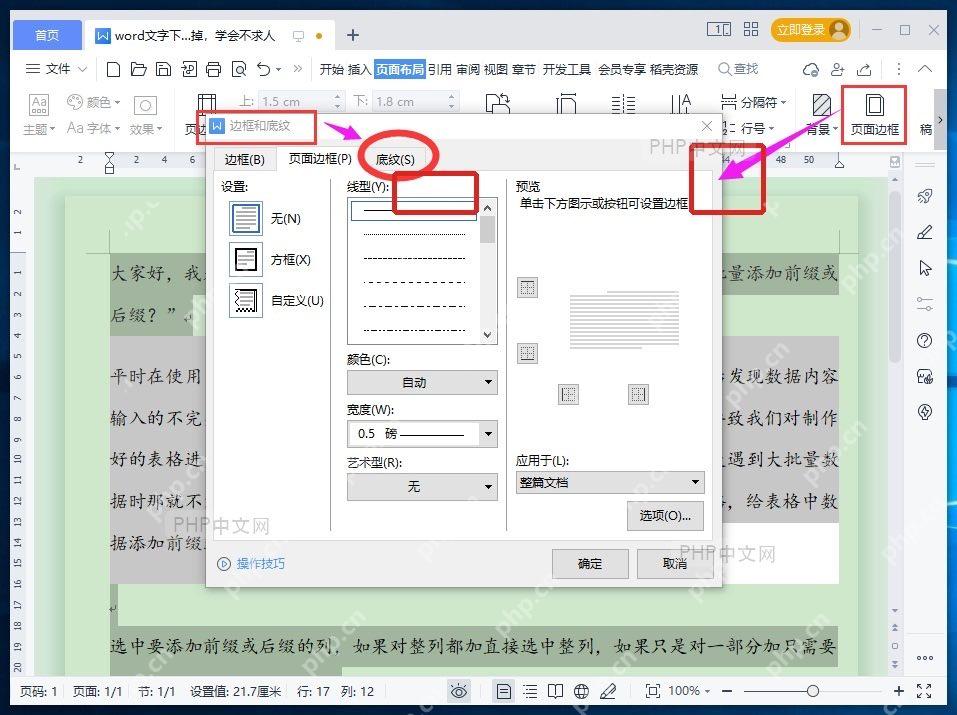957x715 pixels.
Task: Click the bottom border preview toggle button
Action: point(527,353)
